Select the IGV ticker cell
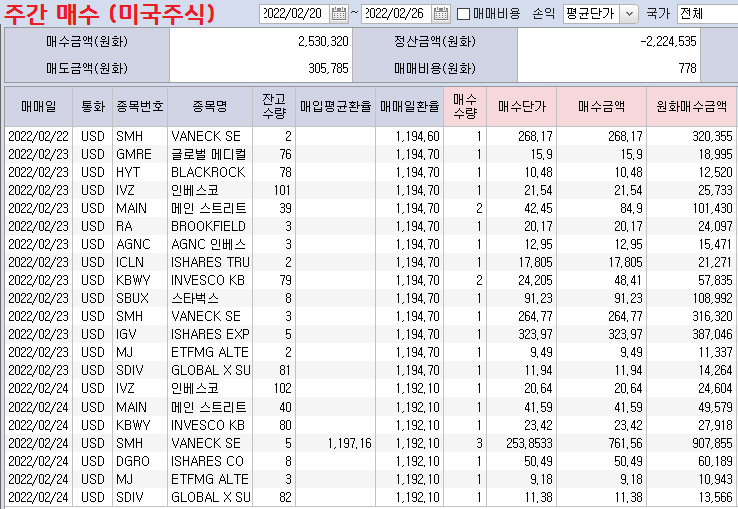738x509 pixels. [x=140, y=334]
